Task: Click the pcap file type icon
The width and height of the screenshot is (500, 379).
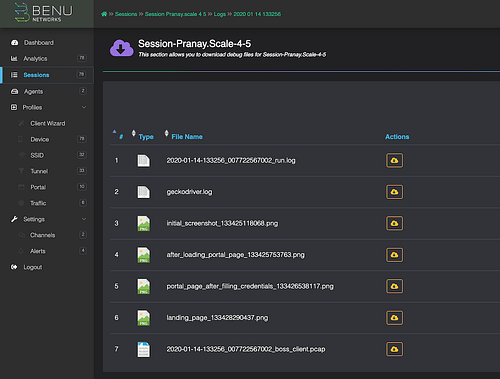Action: coord(144,349)
